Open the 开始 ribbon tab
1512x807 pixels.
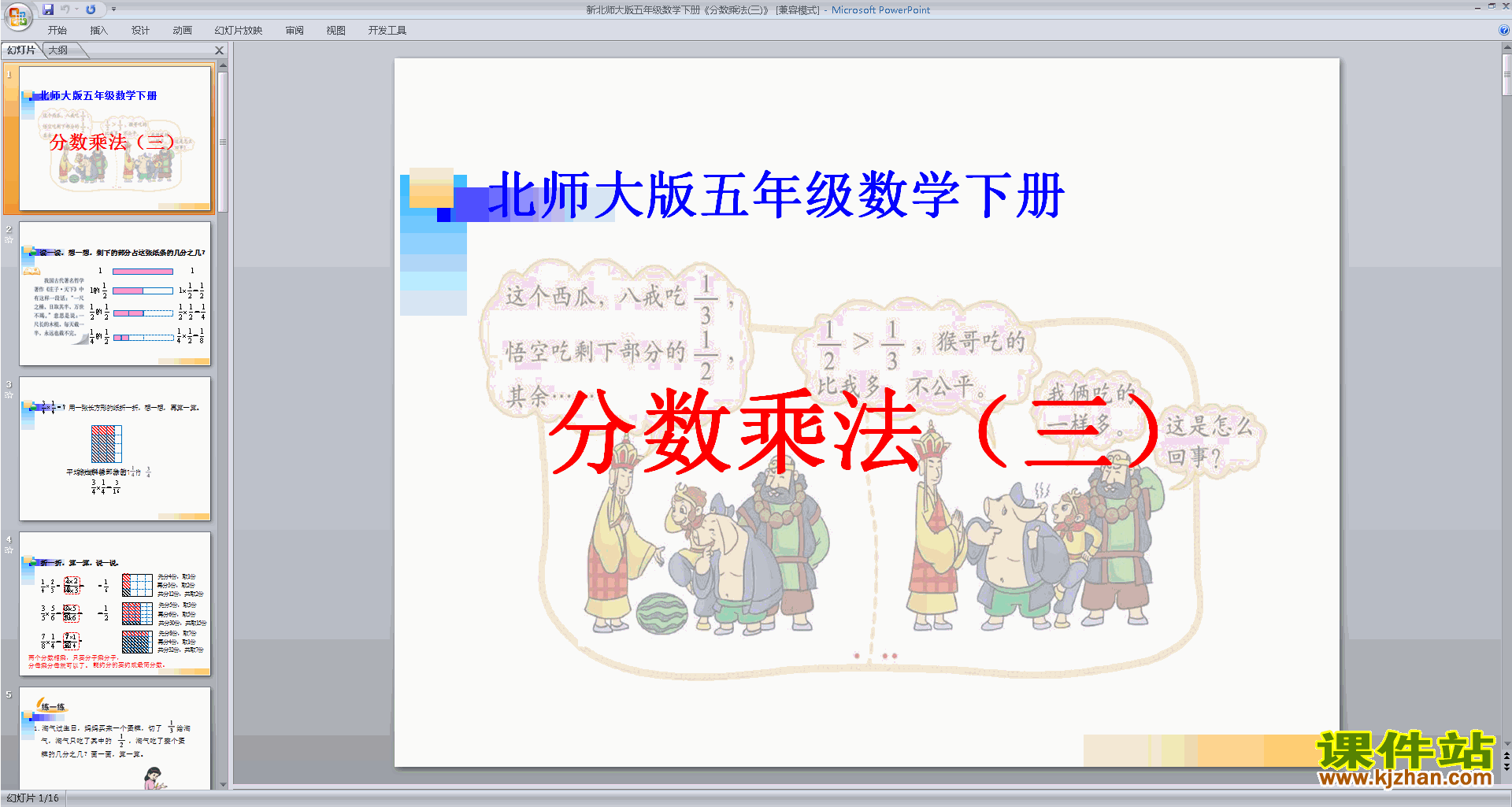57,31
